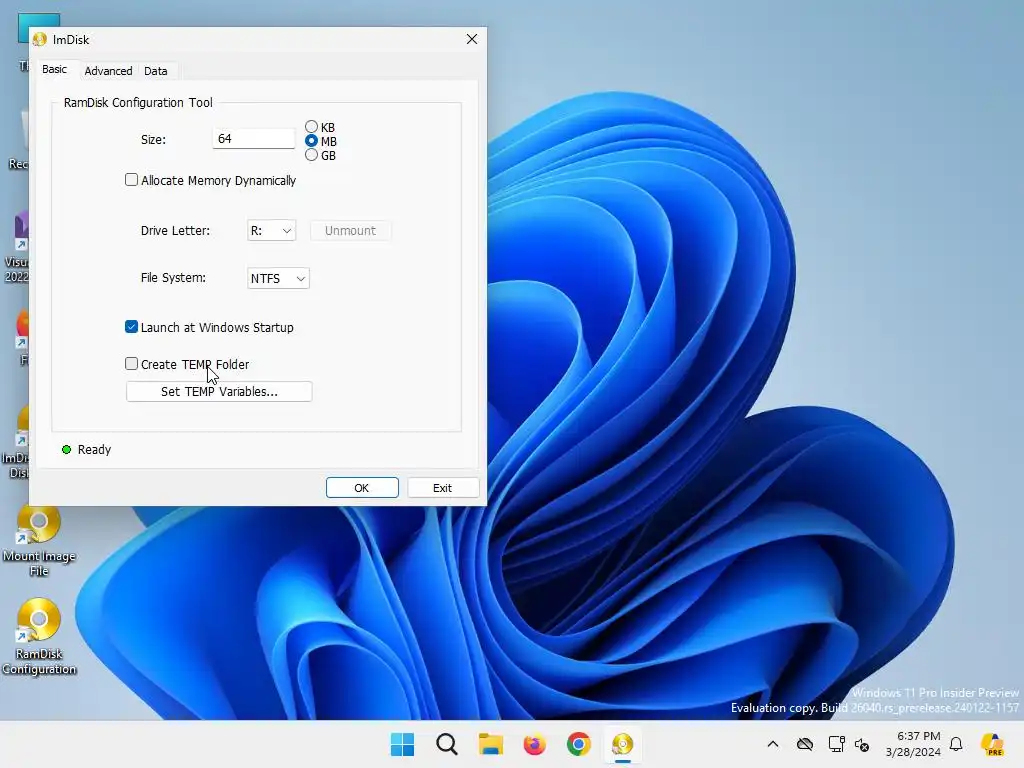
Task: Click the Exit button
Action: (x=443, y=488)
